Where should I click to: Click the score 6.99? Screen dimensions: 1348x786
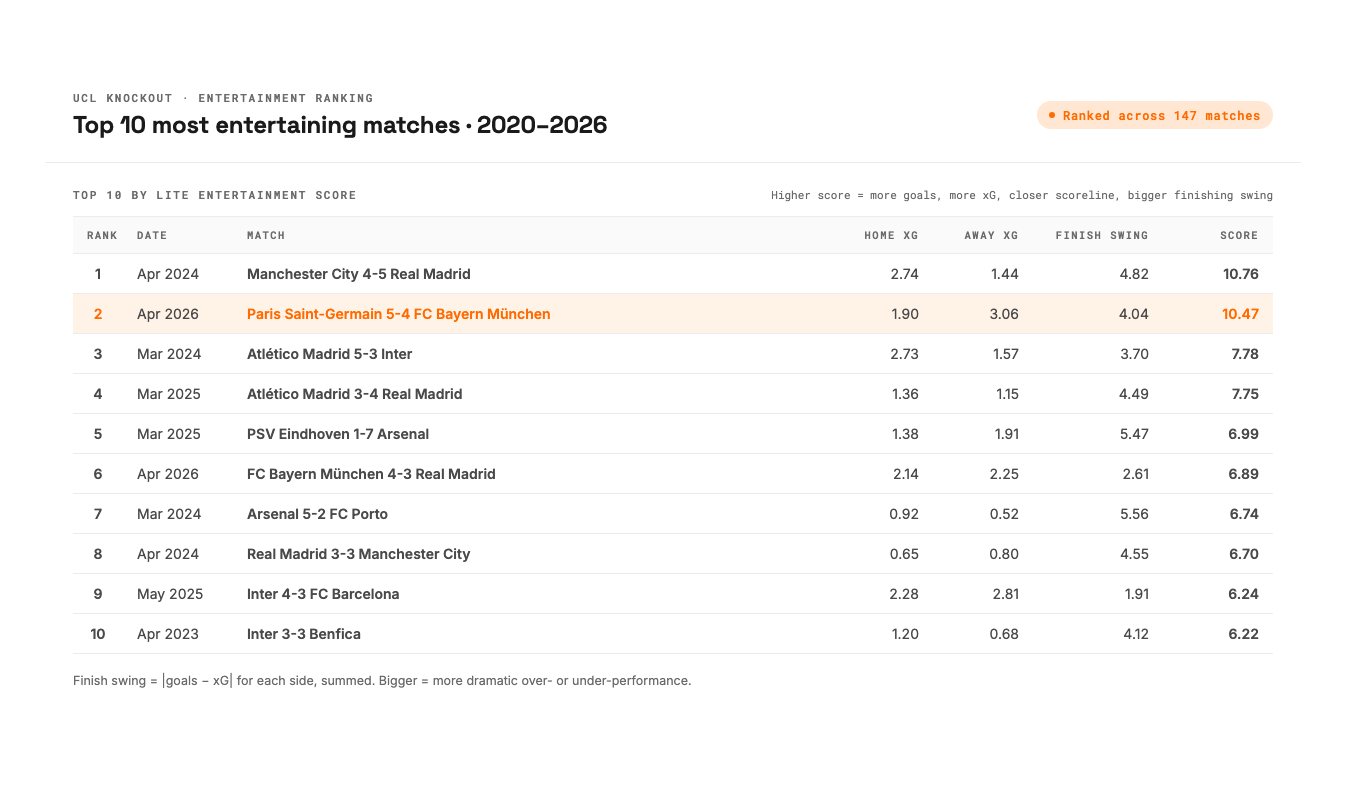point(1244,434)
